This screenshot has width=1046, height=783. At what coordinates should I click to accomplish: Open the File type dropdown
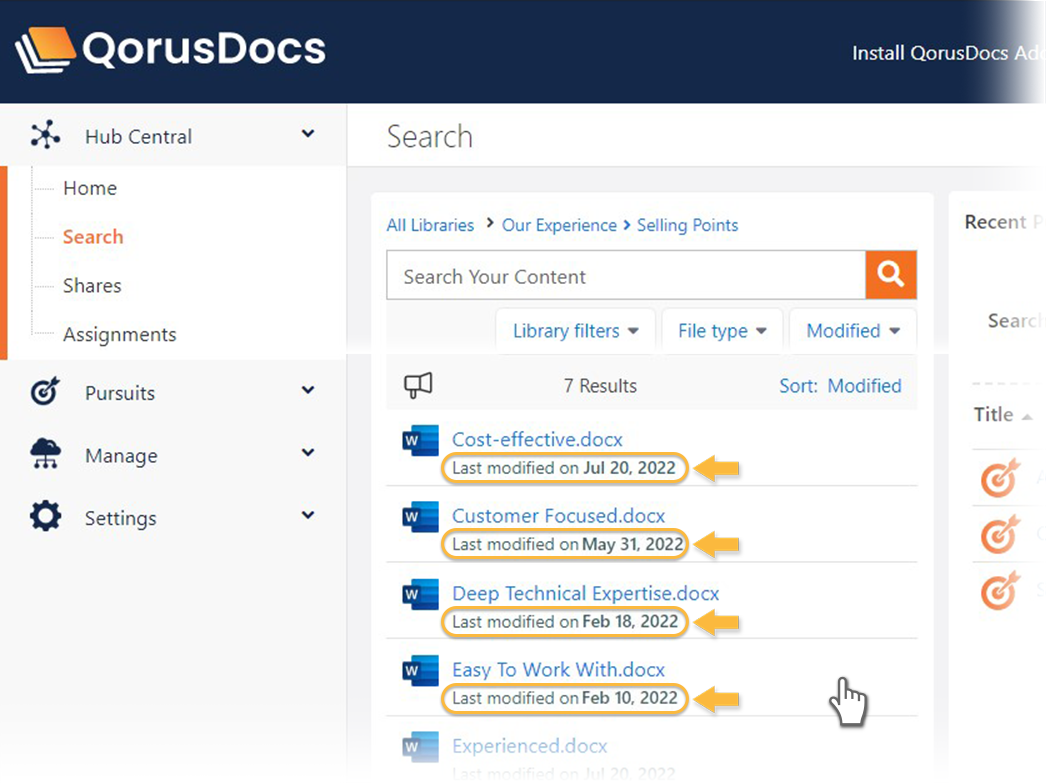coord(722,331)
